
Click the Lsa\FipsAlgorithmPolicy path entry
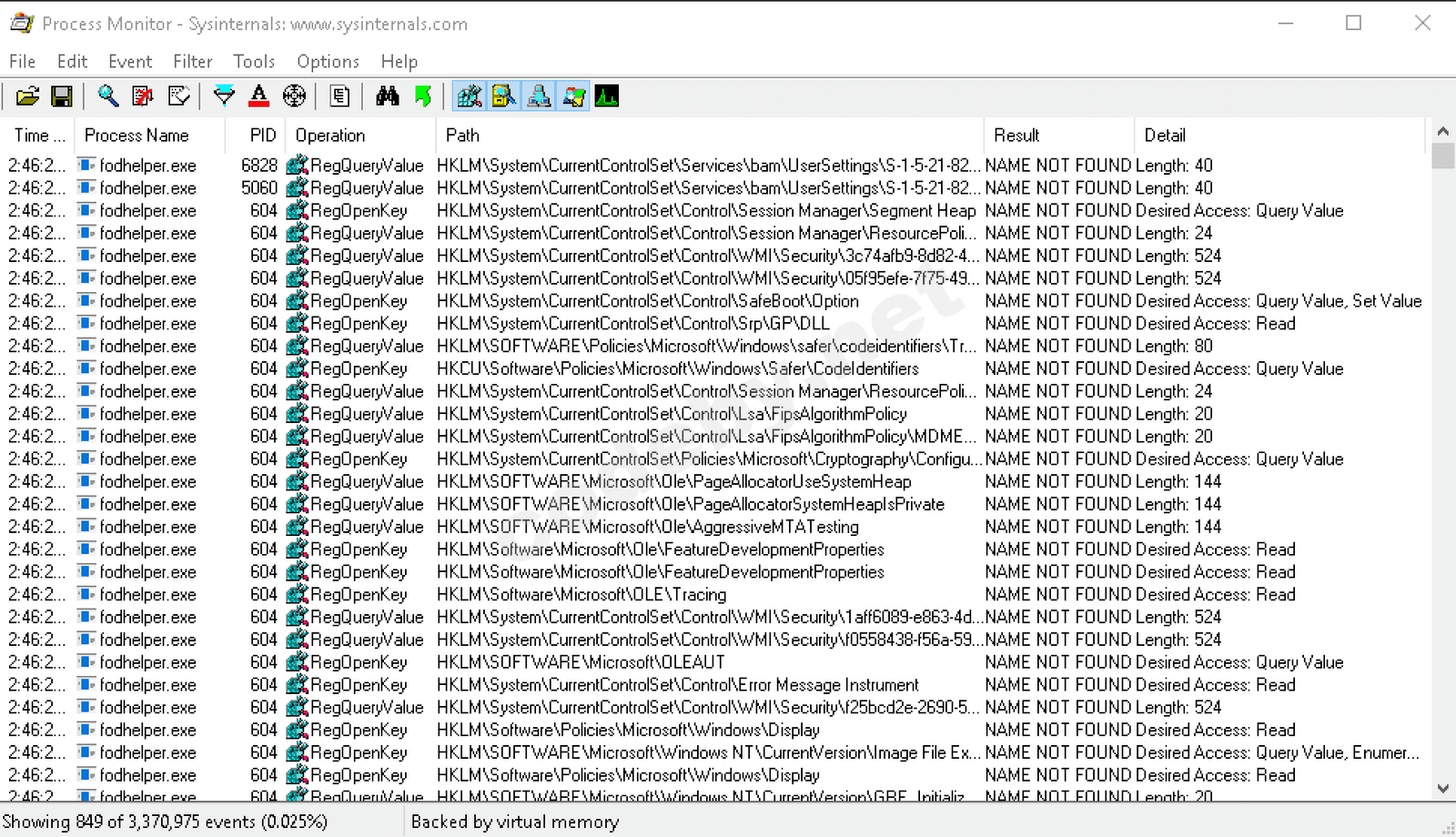tap(672, 414)
